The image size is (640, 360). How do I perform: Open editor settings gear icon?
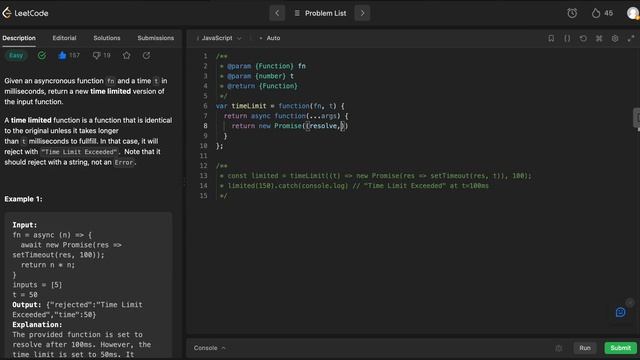click(x=615, y=38)
